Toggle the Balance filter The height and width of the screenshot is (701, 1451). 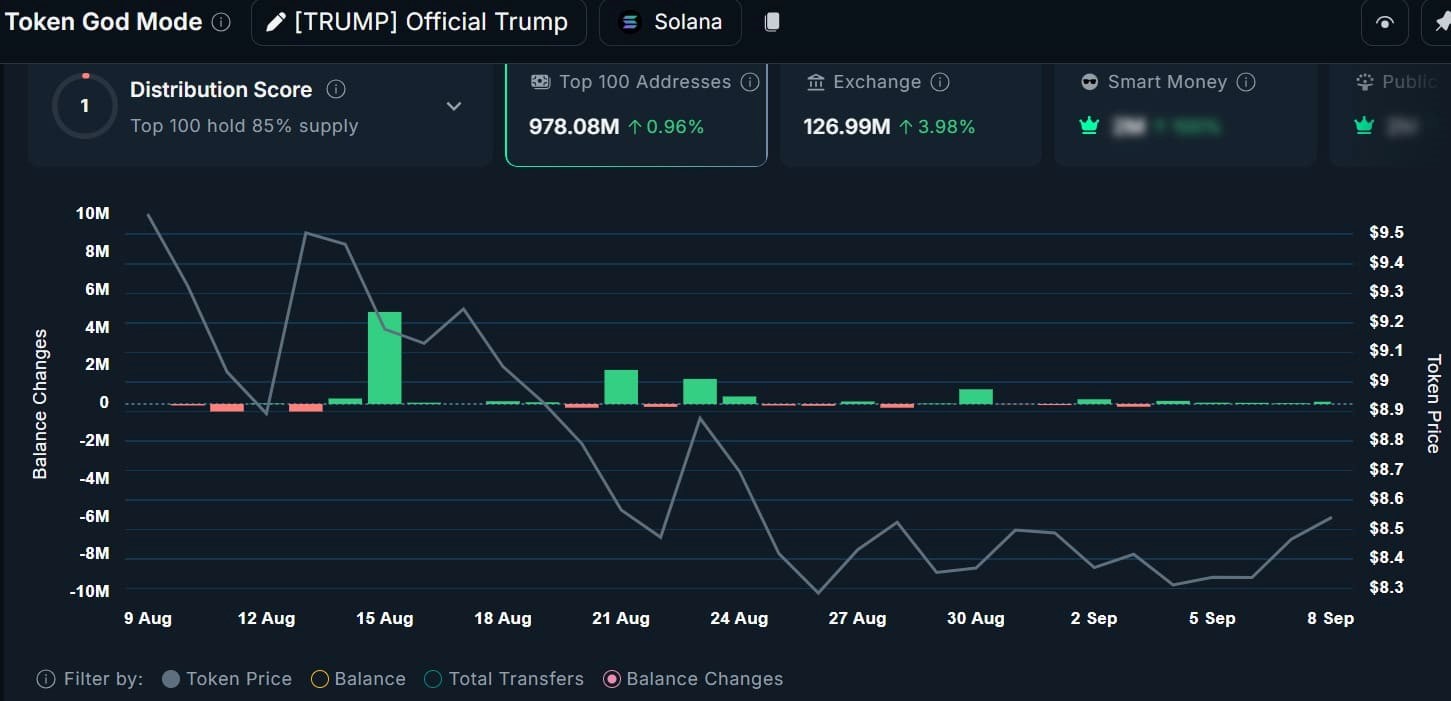pos(358,679)
